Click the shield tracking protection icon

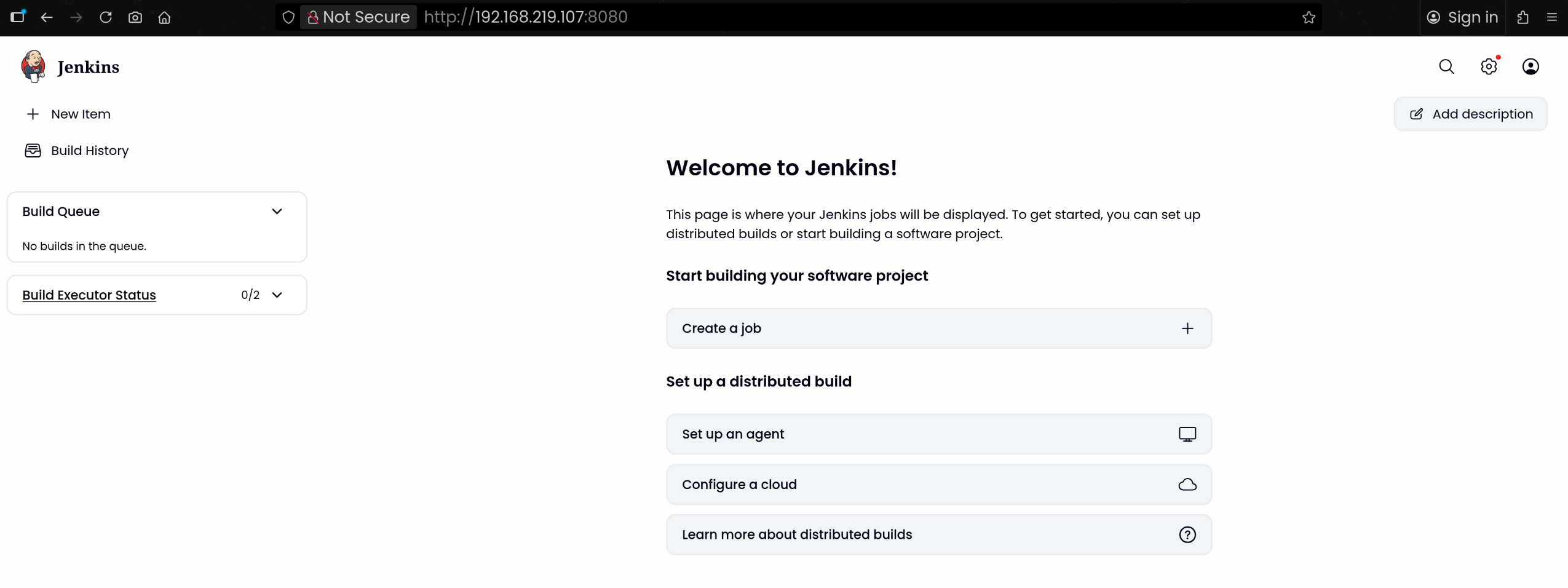point(288,17)
